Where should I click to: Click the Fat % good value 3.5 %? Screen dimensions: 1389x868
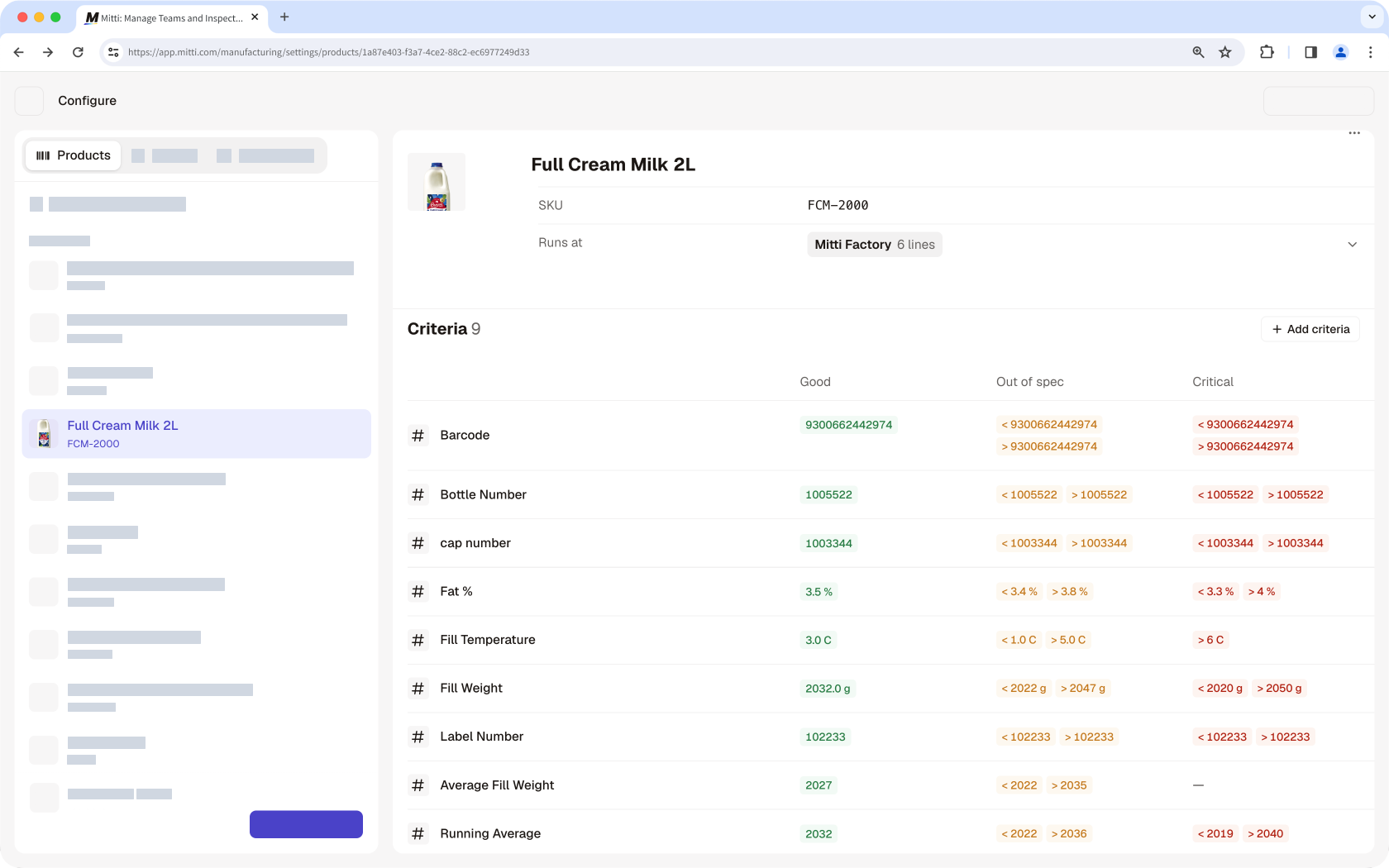click(819, 592)
